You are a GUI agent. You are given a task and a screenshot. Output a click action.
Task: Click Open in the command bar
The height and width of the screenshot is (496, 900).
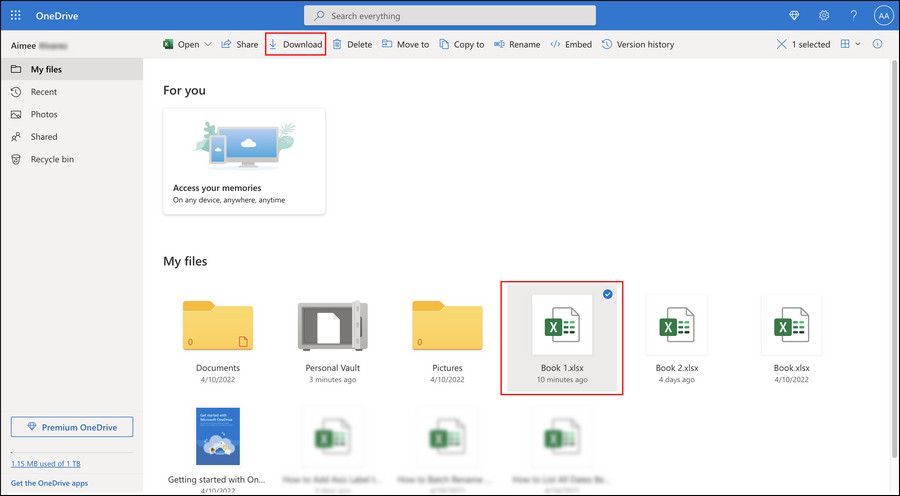(181, 44)
